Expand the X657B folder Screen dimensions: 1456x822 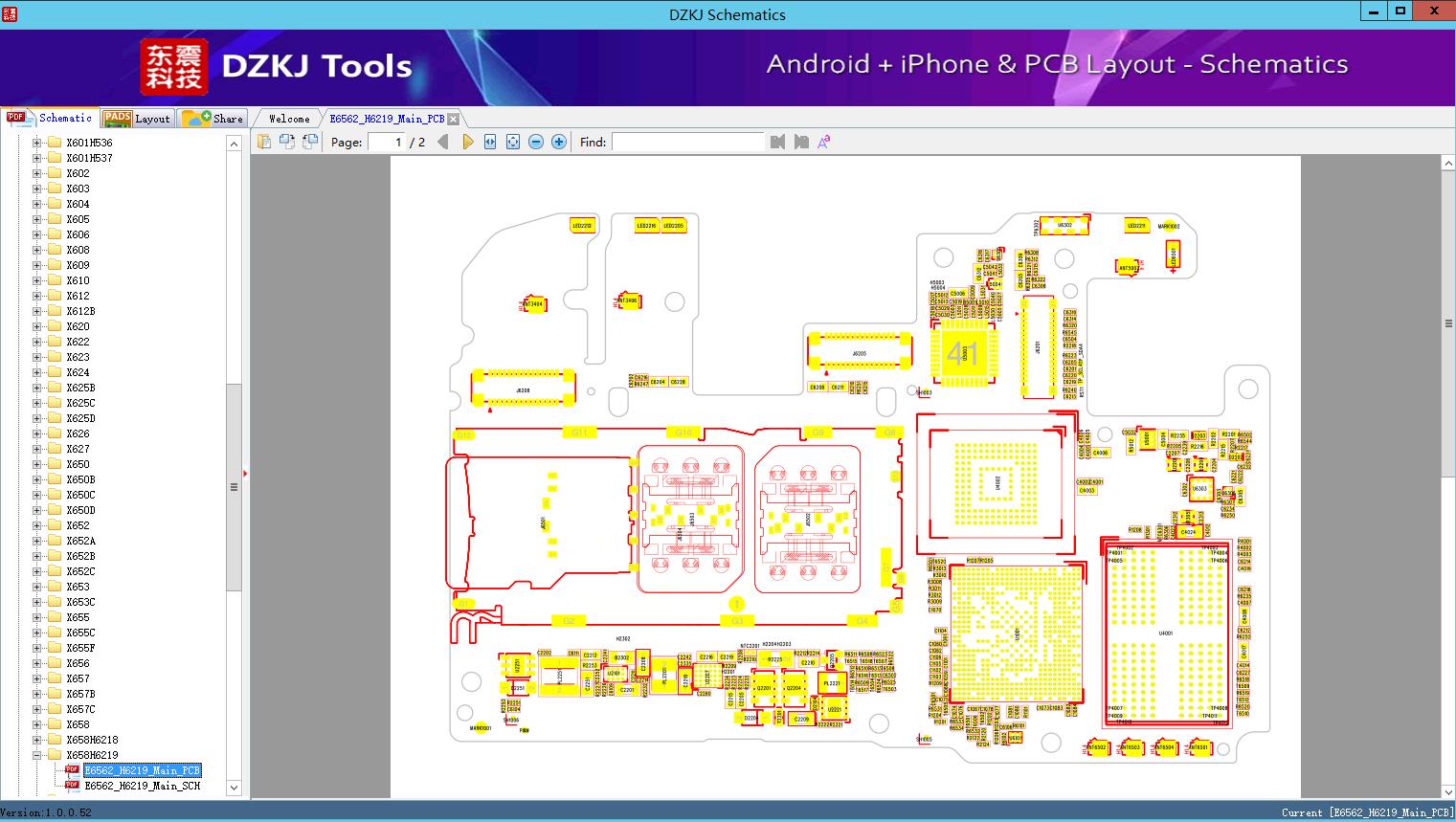(36, 694)
